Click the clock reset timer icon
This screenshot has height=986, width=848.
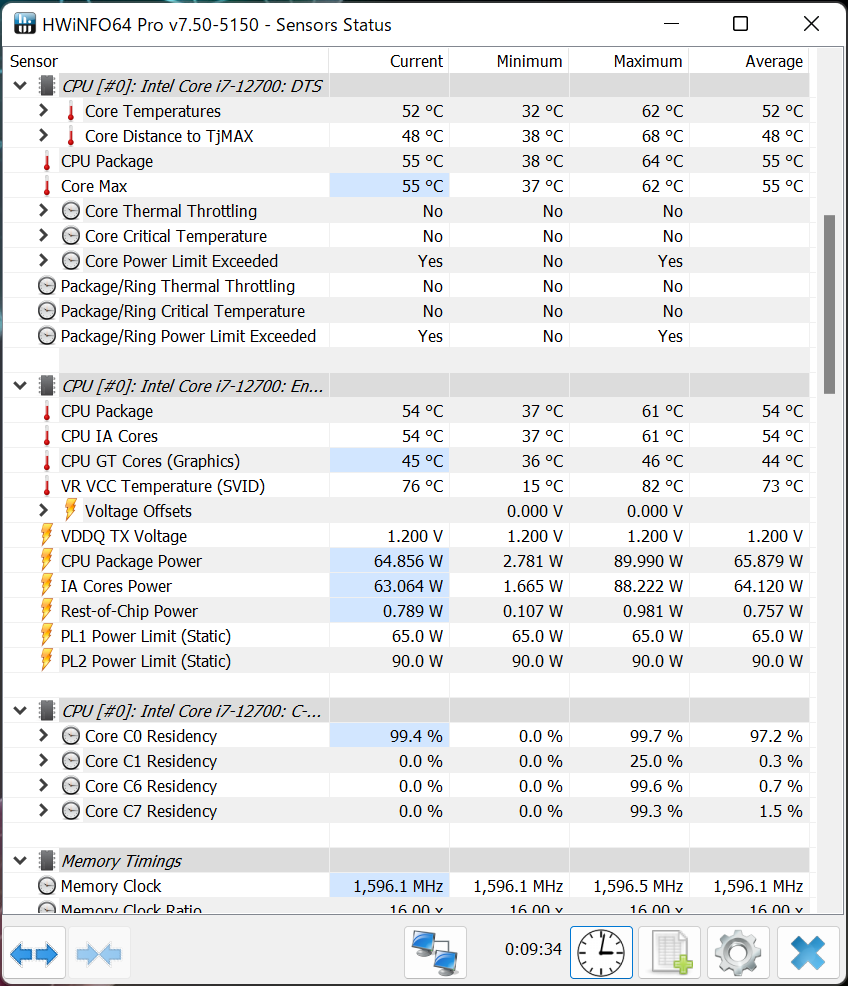(x=601, y=954)
